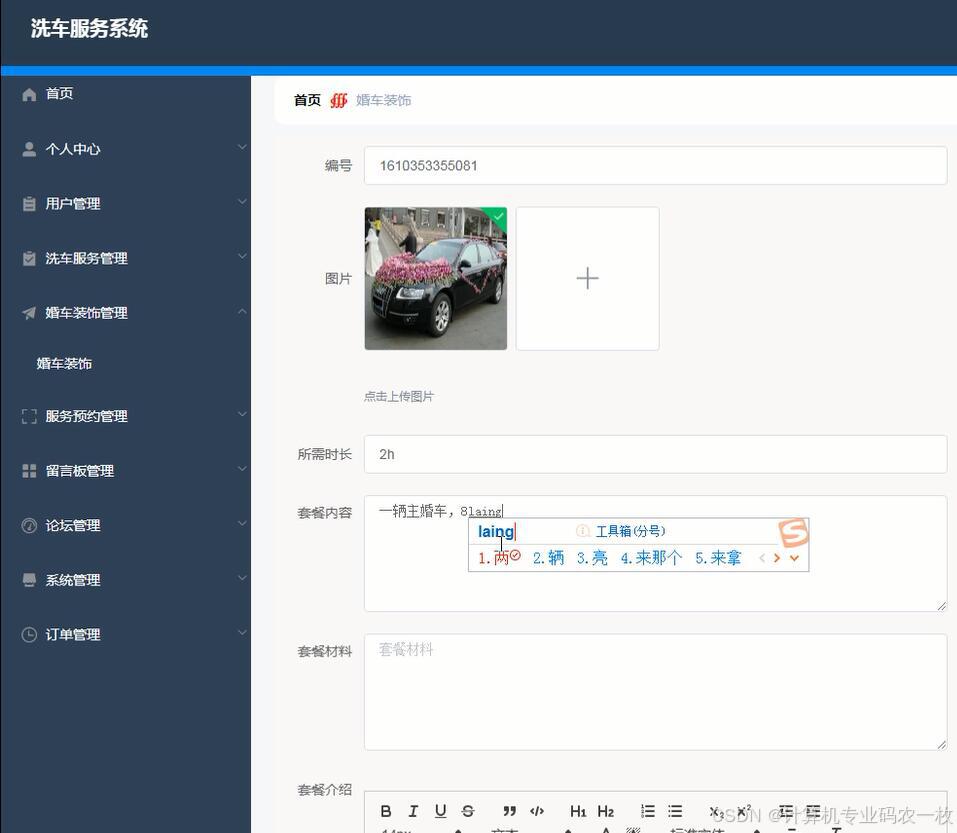Expand the 留言板管理 submenu chevron

(242, 469)
